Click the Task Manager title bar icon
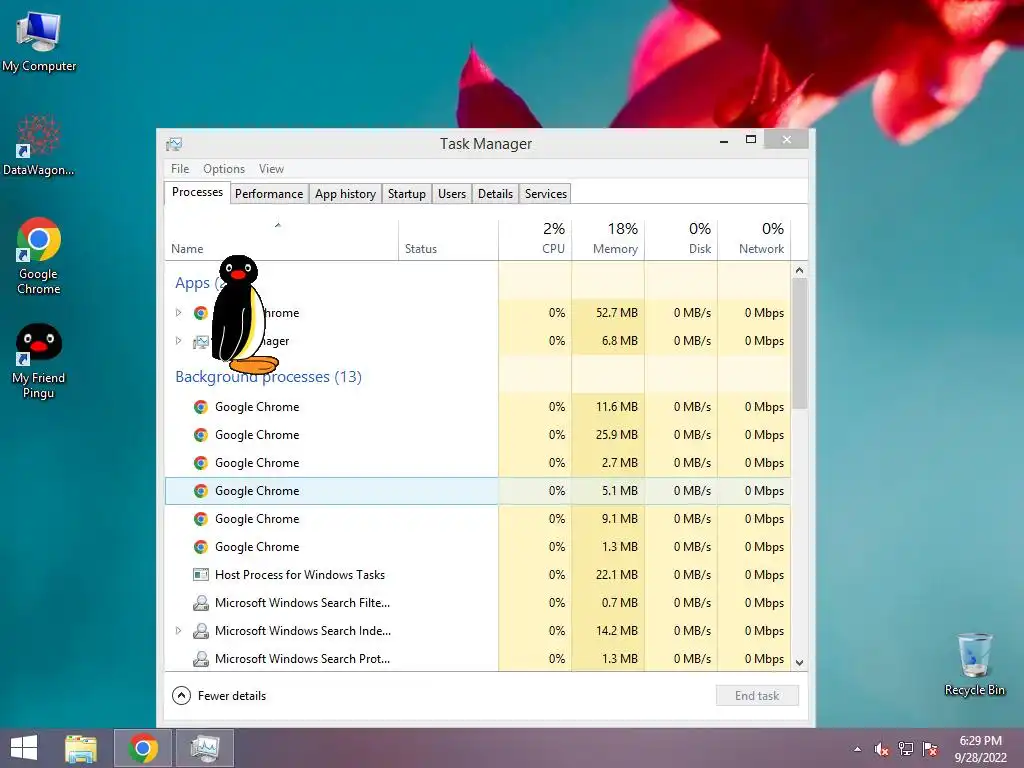 [174, 144]
